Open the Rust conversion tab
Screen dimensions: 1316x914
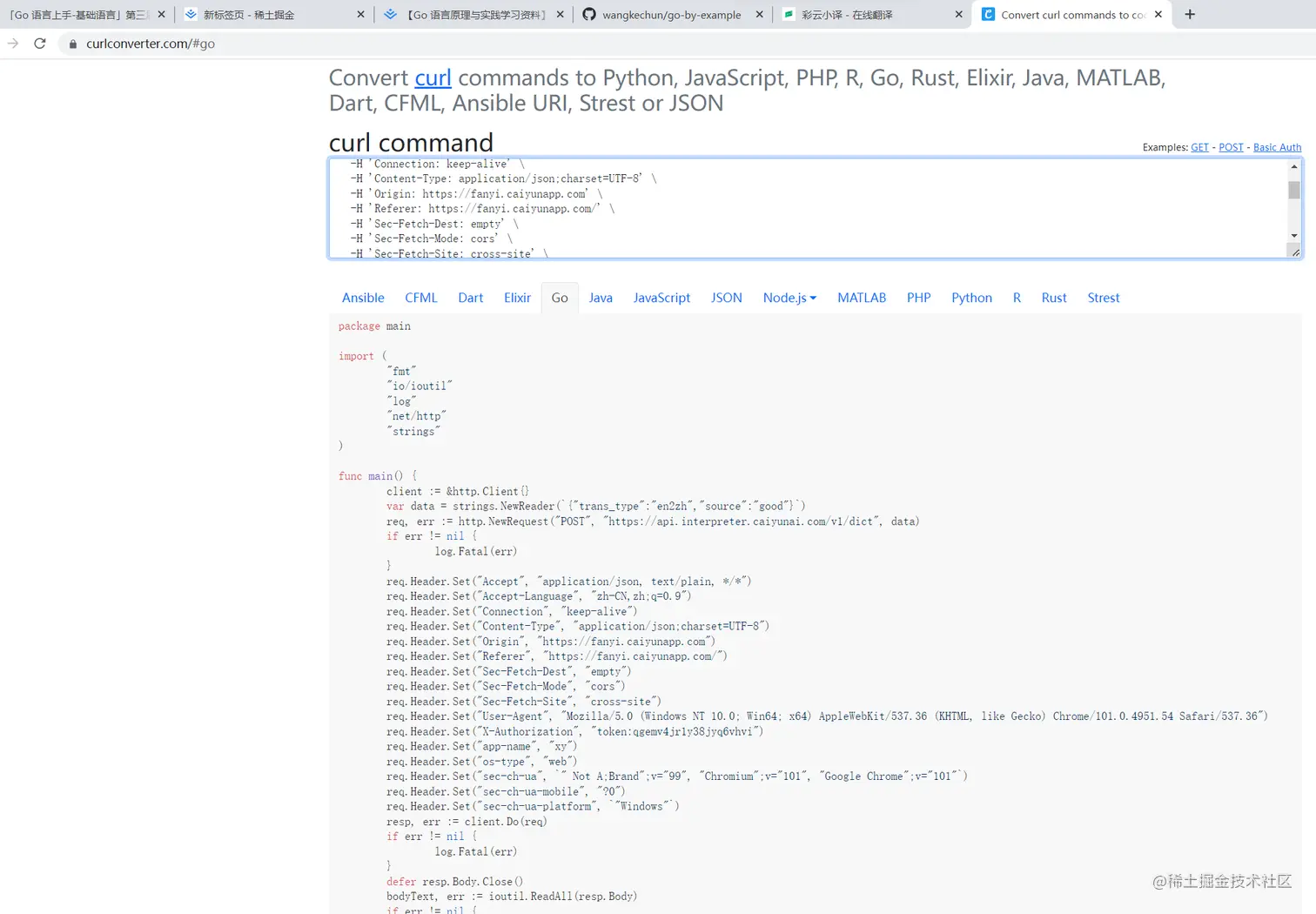coord(1054,298)
